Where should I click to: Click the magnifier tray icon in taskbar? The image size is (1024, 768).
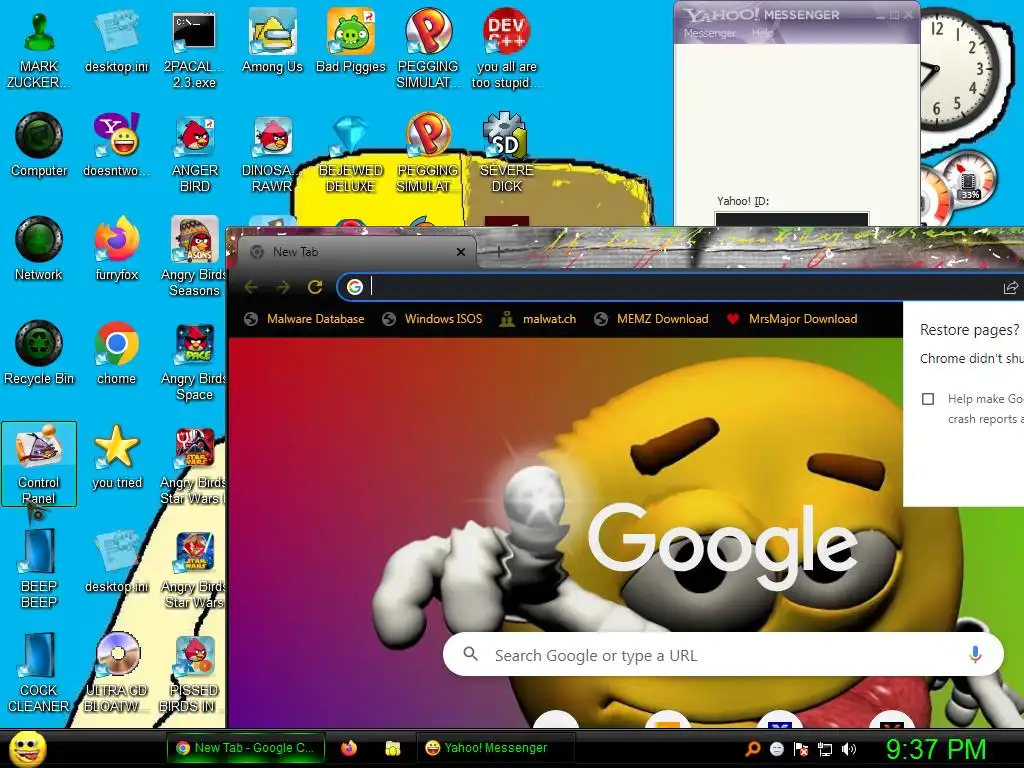tap(753, 748)
